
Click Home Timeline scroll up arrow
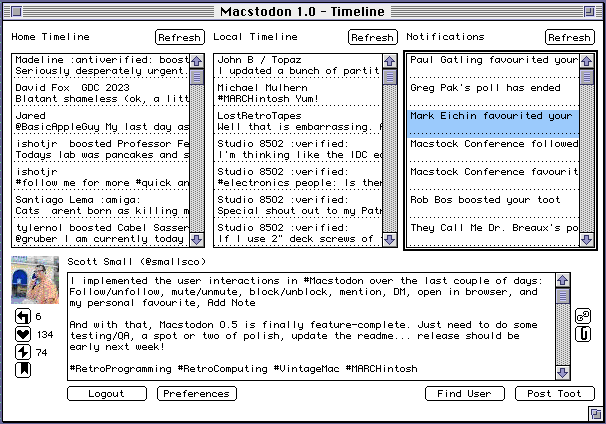(x=197, y=61)
